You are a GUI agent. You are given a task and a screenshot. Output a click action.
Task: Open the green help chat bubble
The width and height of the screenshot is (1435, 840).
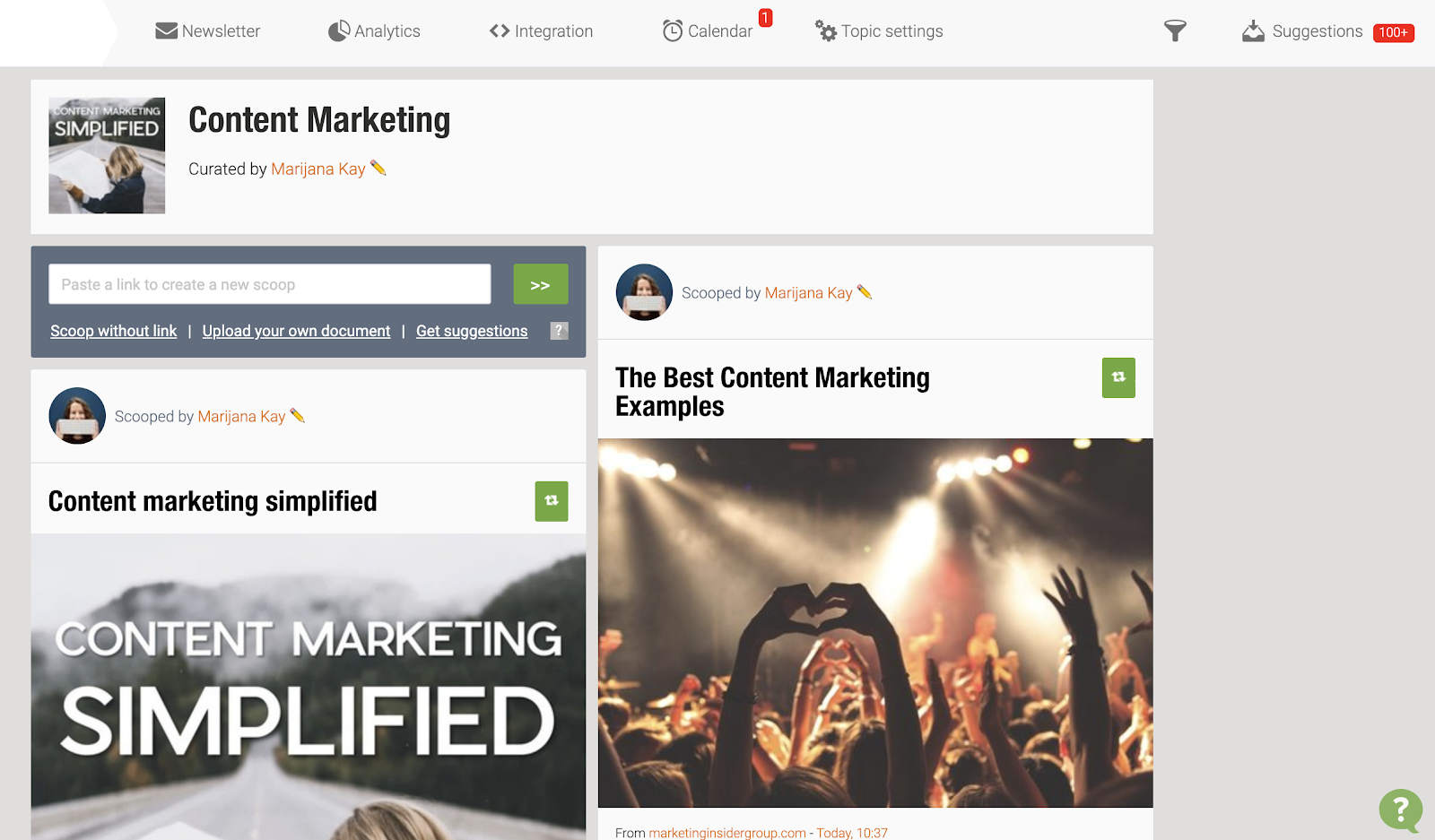(1401, 810)
